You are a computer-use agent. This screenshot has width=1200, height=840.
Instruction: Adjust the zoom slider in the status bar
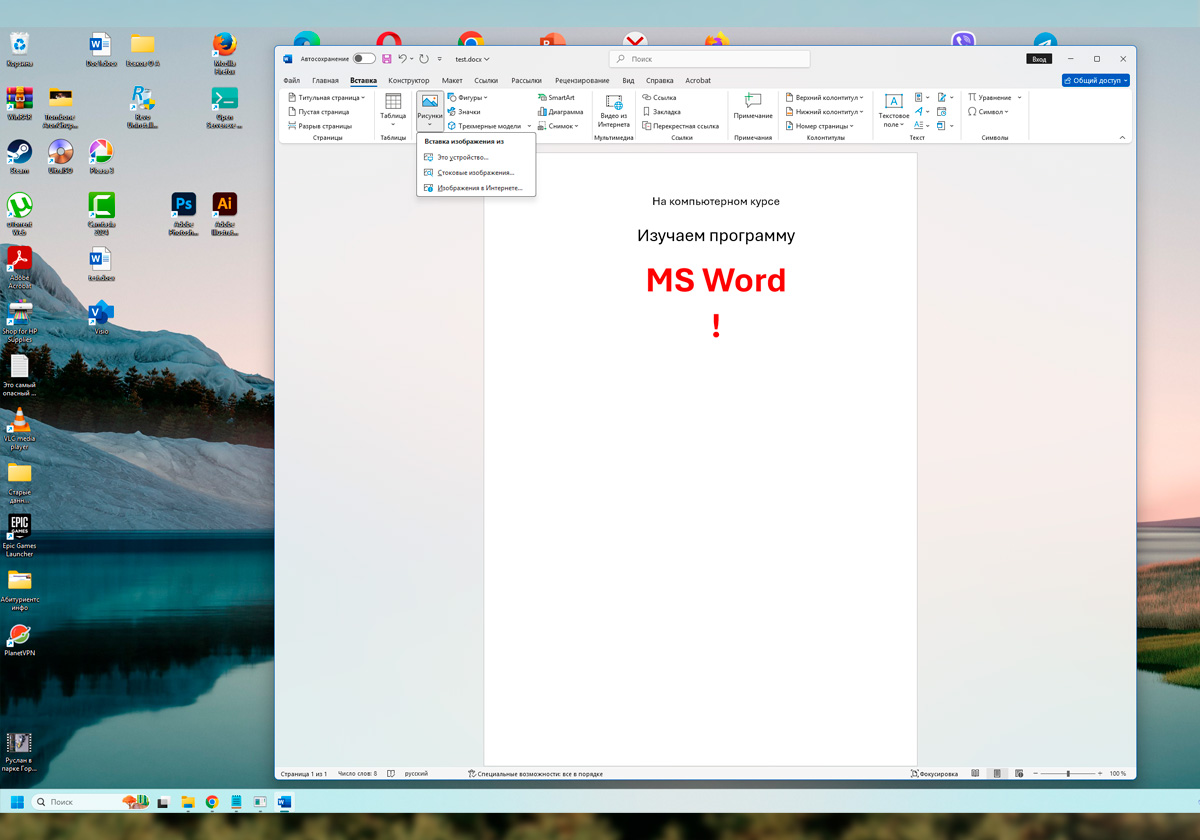coord(1068,774)
